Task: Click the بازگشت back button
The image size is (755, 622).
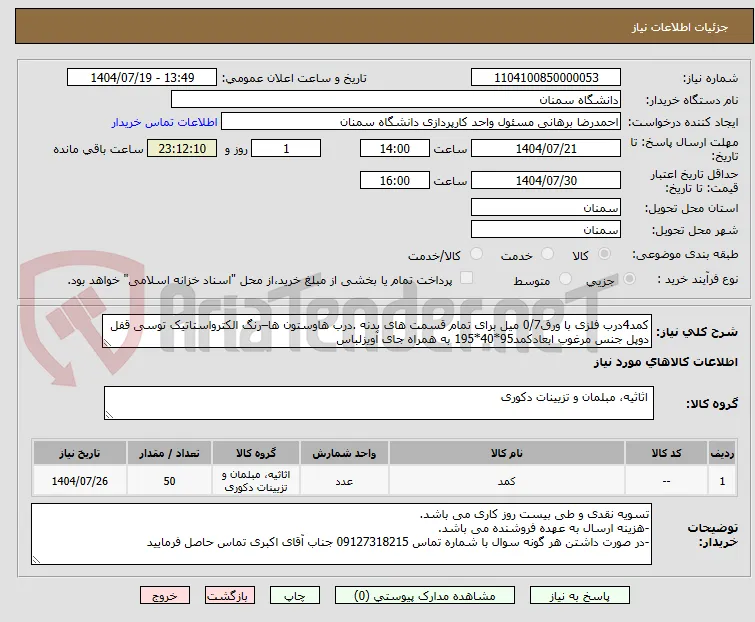Action: (230, 596)
